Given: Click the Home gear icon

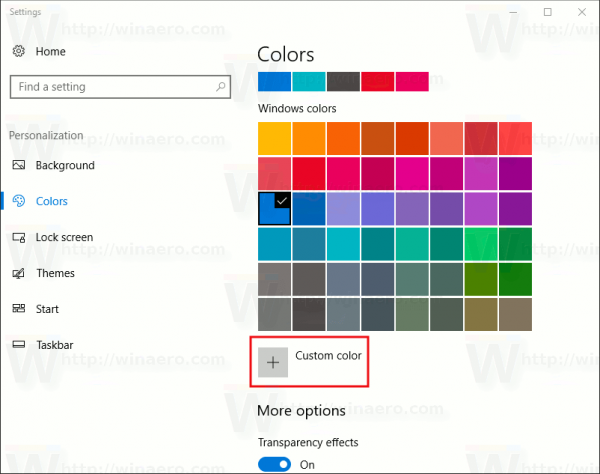Looking at the screenshot, I should click(18, 51).
